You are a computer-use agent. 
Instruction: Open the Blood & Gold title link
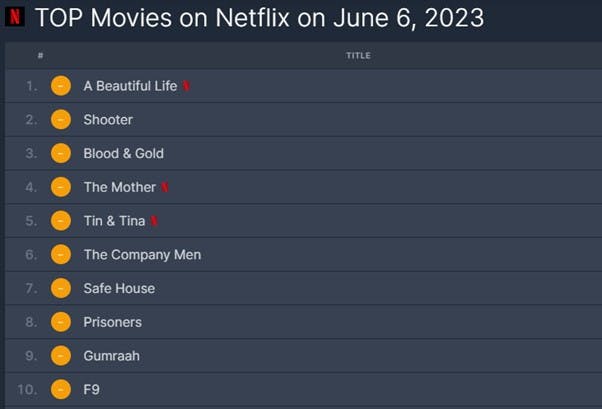123,153
